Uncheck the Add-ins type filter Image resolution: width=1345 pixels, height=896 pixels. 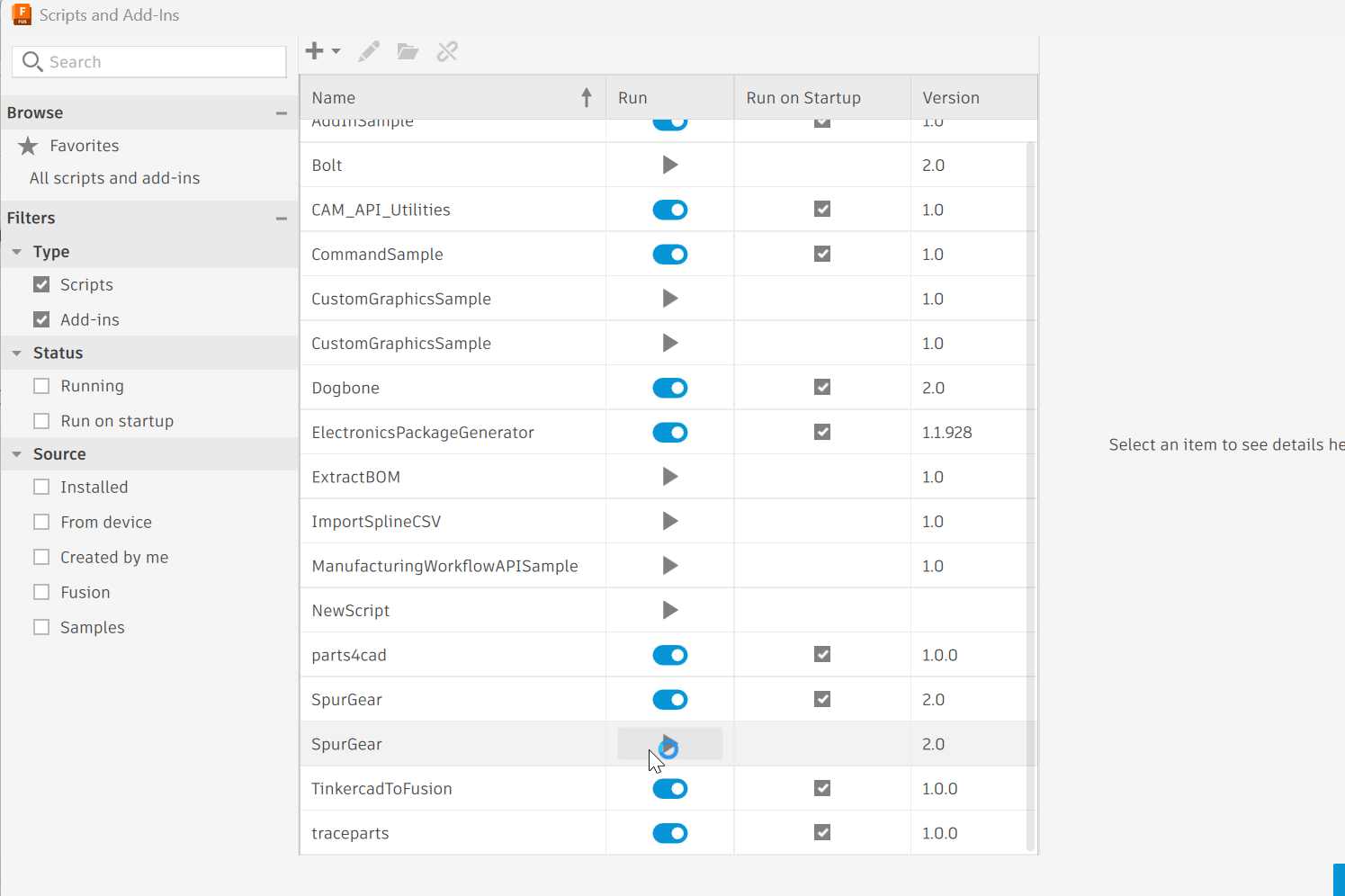(41, 319)
